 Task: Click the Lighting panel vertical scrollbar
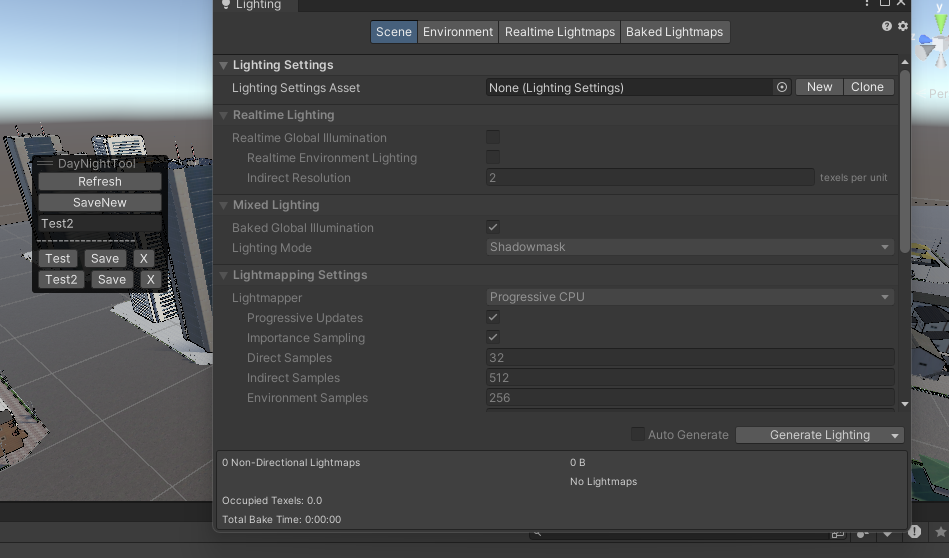[905, 161]
